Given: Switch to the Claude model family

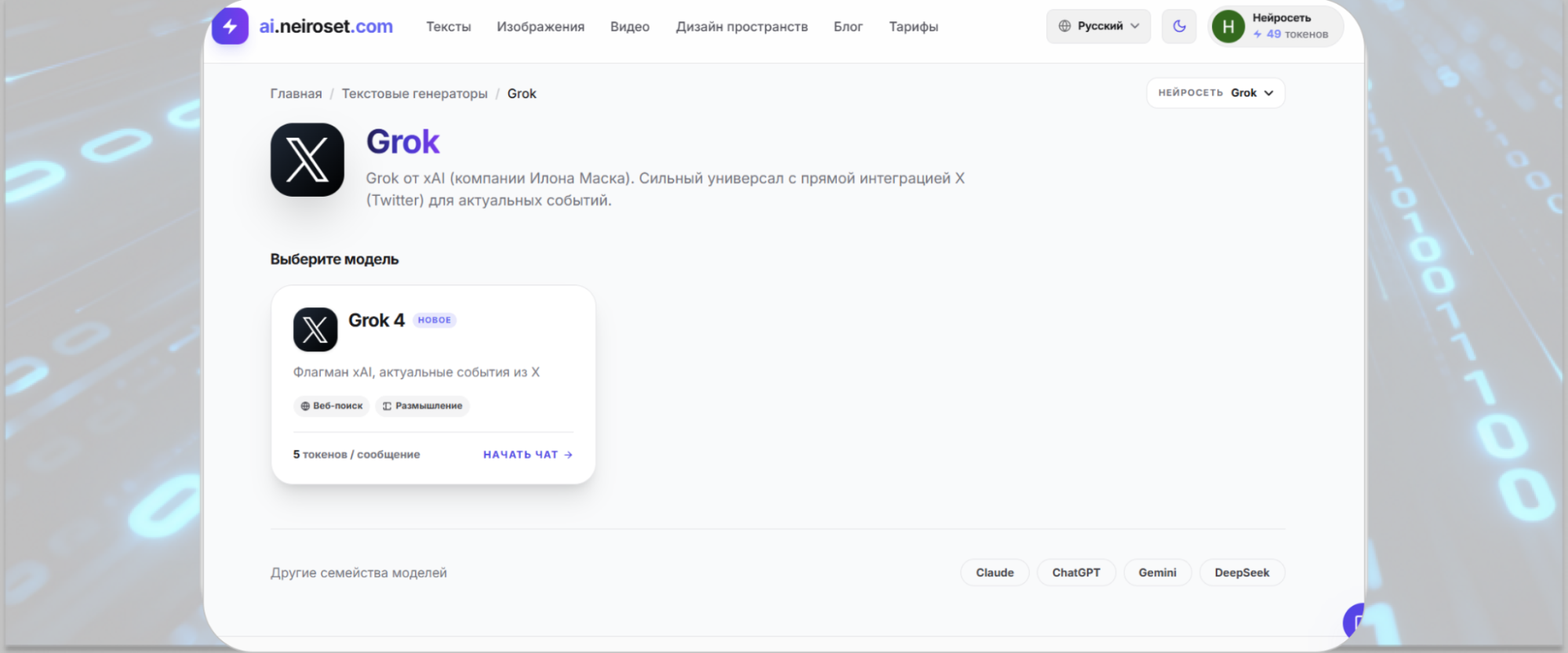Looking at the screenshot, I should click(x=995, y=573).
